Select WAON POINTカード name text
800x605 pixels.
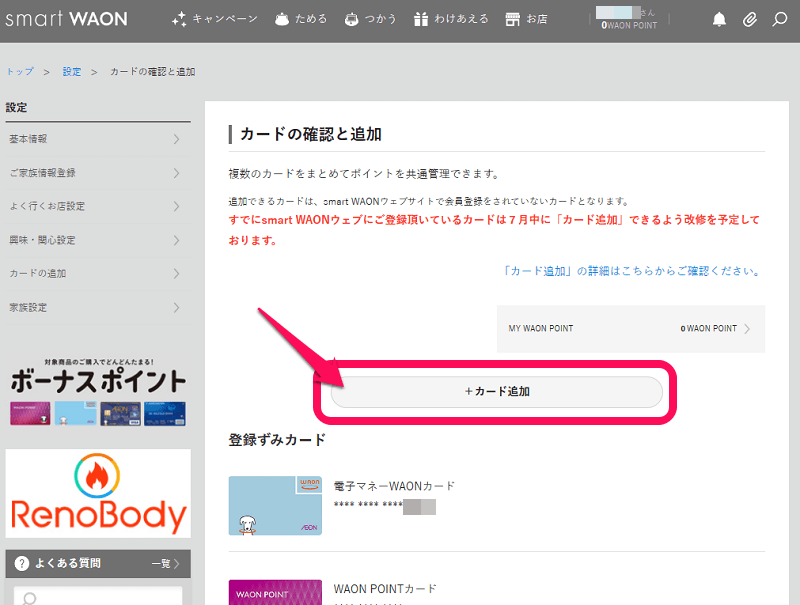[385, 589]
